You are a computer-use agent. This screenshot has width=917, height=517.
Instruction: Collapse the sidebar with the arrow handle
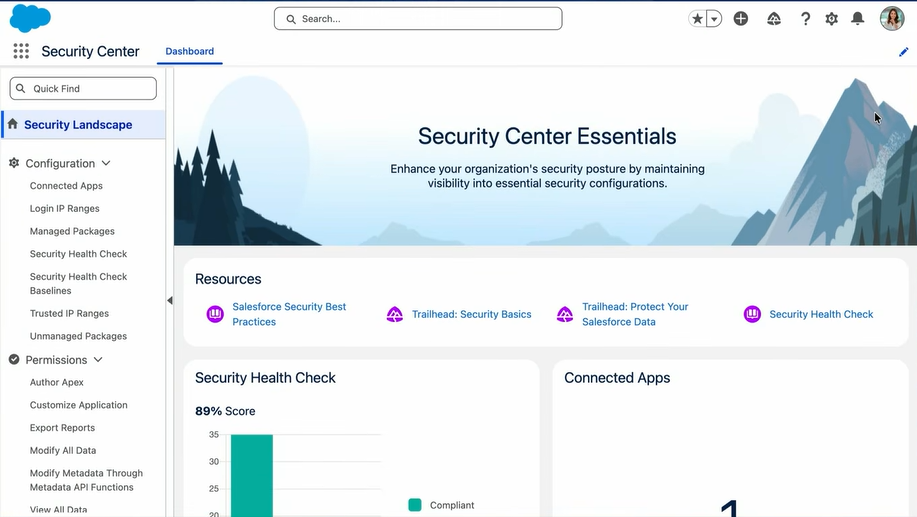pos(170,301)
